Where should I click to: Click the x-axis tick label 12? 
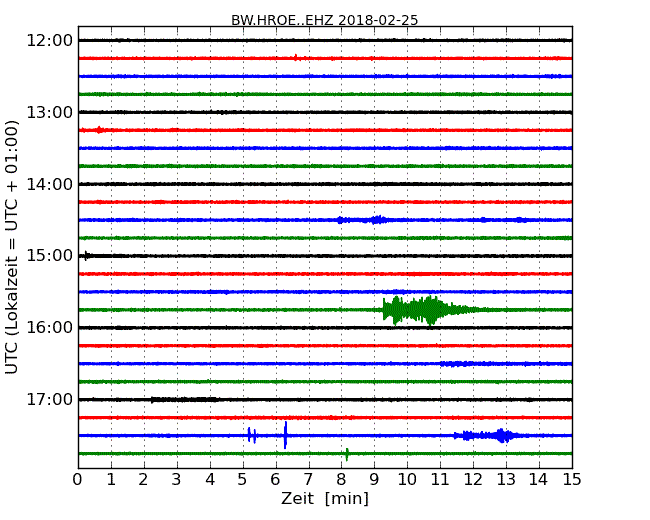(473, 480)
